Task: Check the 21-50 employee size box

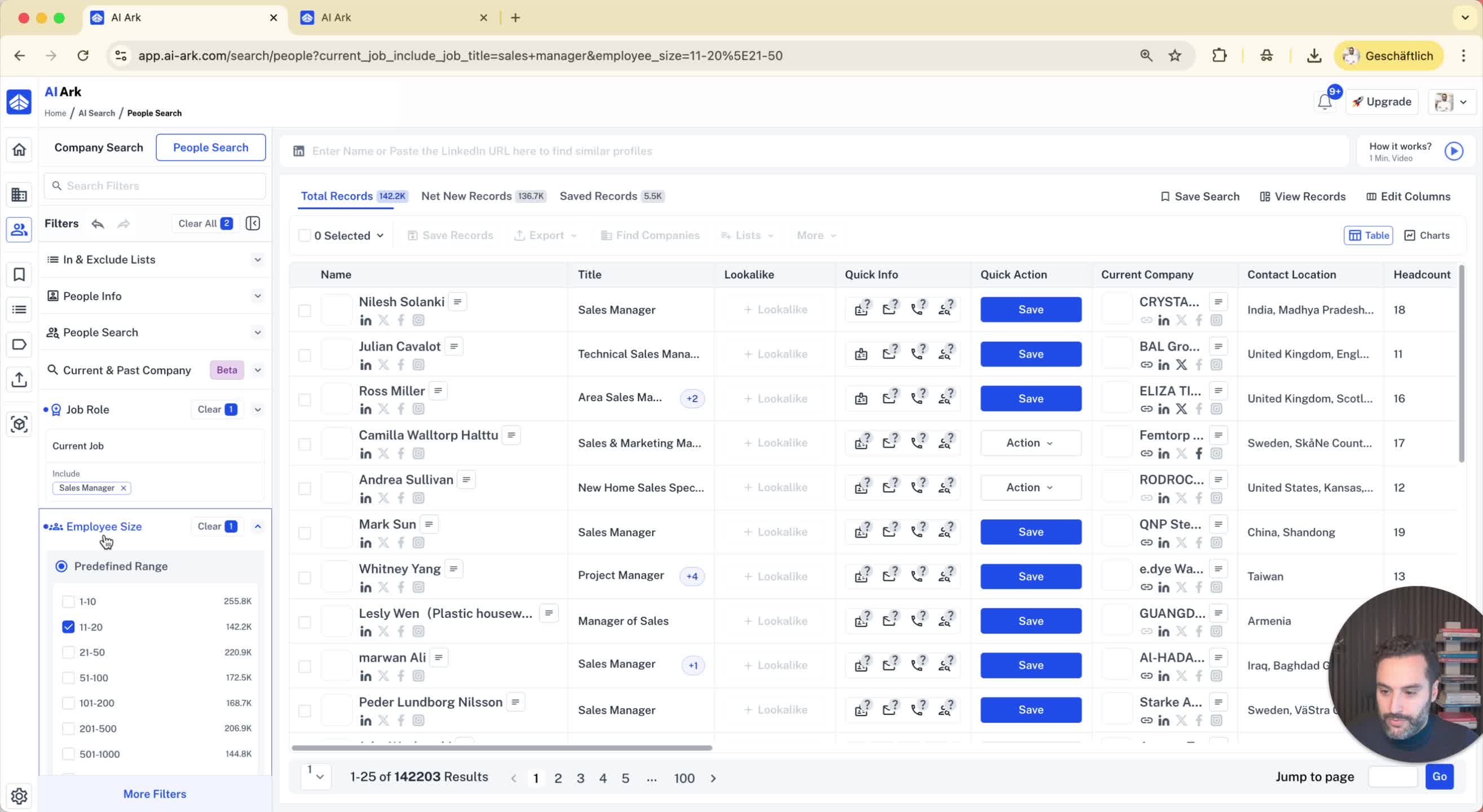Action: (68, 652)
